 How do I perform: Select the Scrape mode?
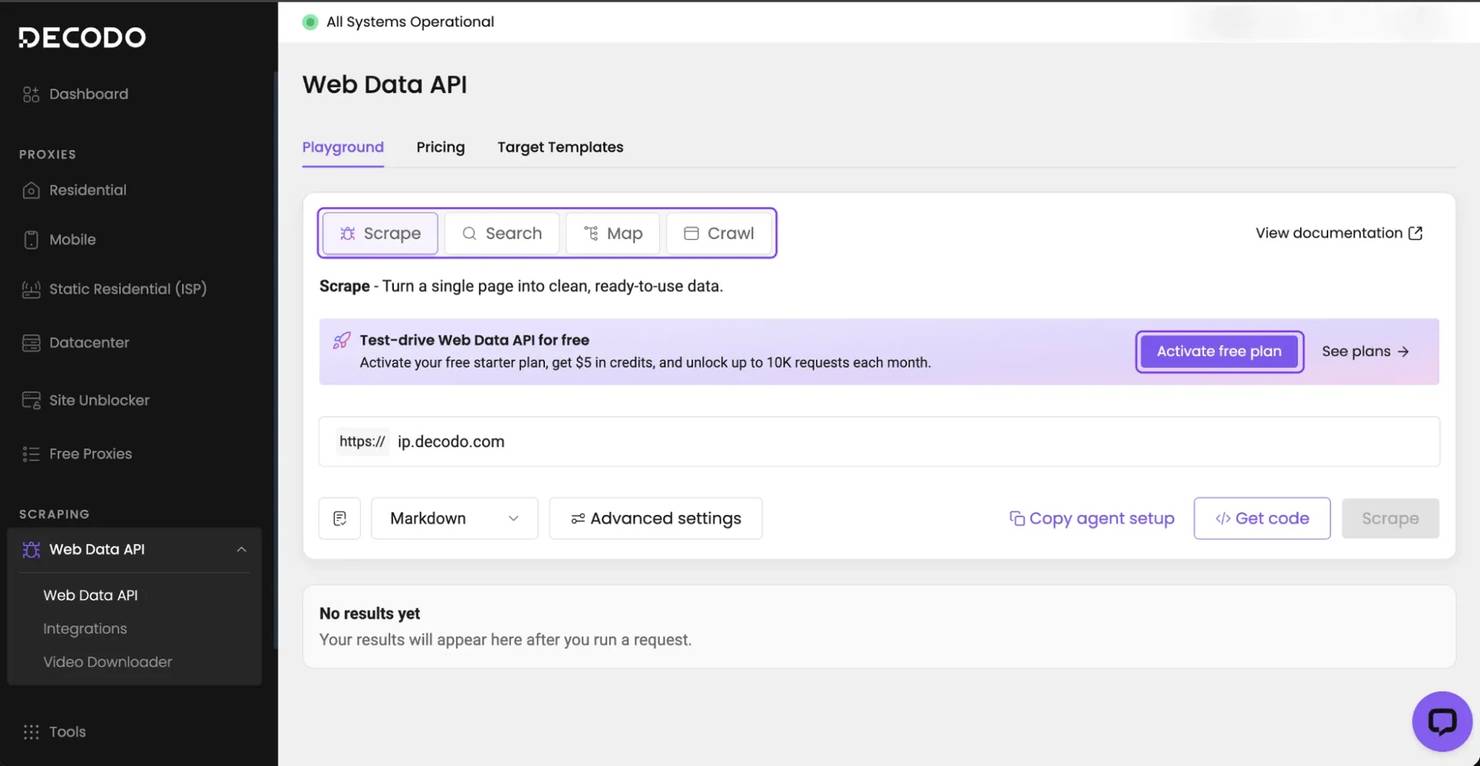point(380,233)
